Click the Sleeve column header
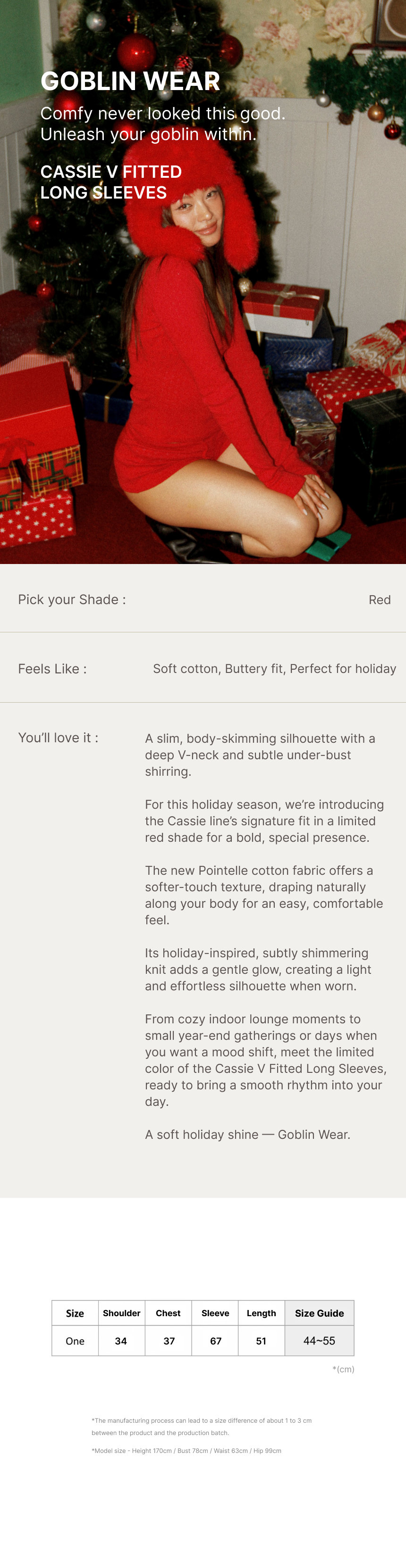406x1568 pixels. point(215,1313)
